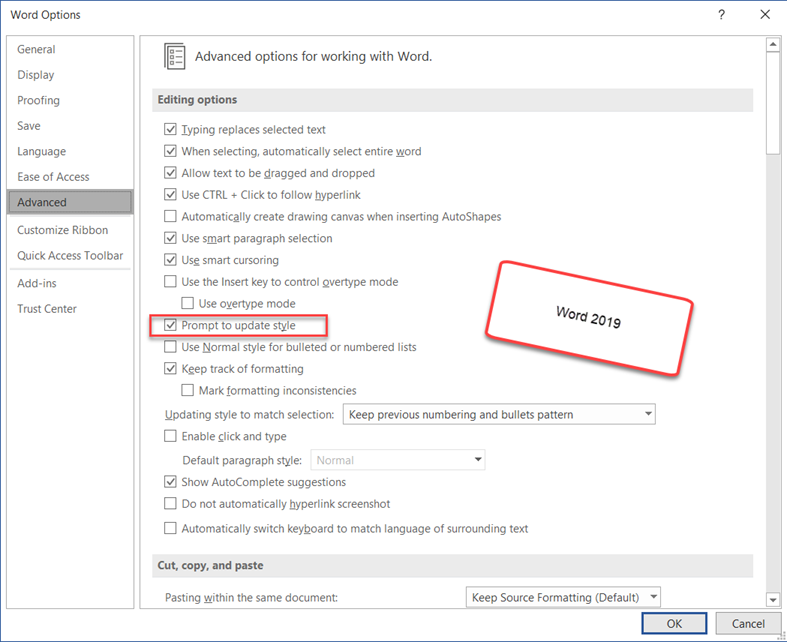The height and width of the screenshot is (642, 787).
Task: Toggle Use smart cursoring
Action: pyautogui.click(x=171, y=260)
